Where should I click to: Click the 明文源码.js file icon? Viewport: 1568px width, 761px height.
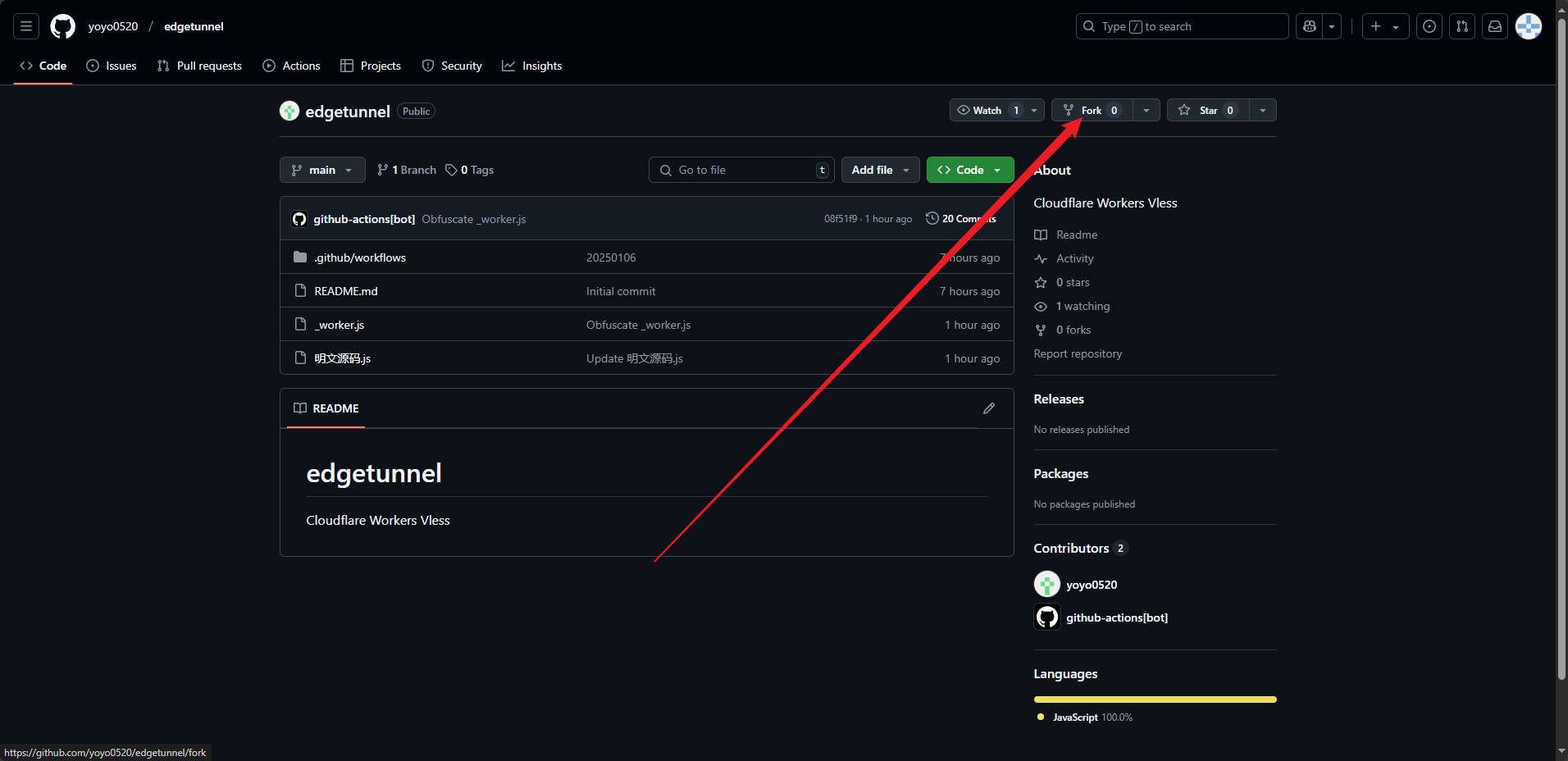coord(300,358)
